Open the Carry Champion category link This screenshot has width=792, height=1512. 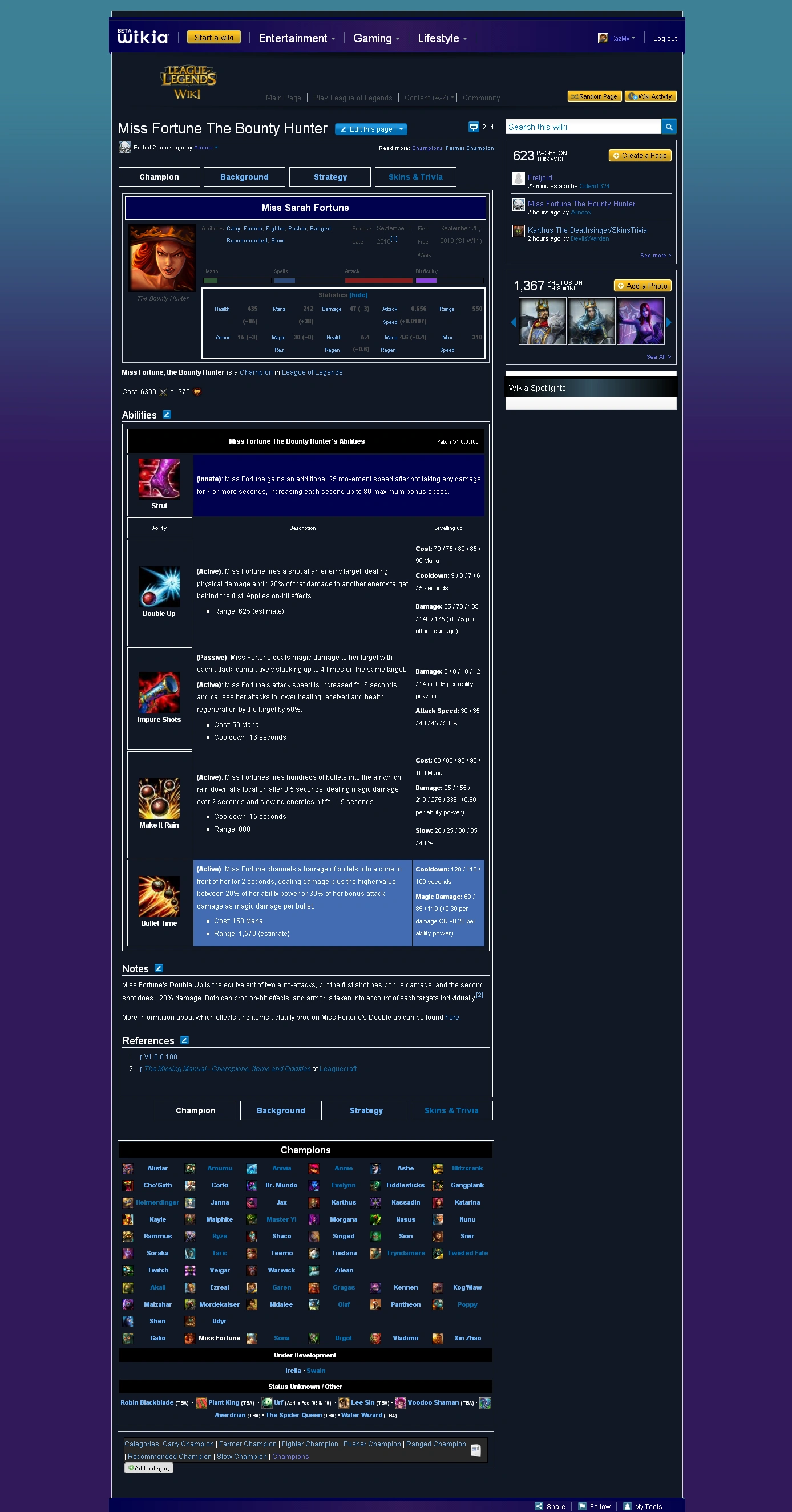click(x=188, y=1444)
